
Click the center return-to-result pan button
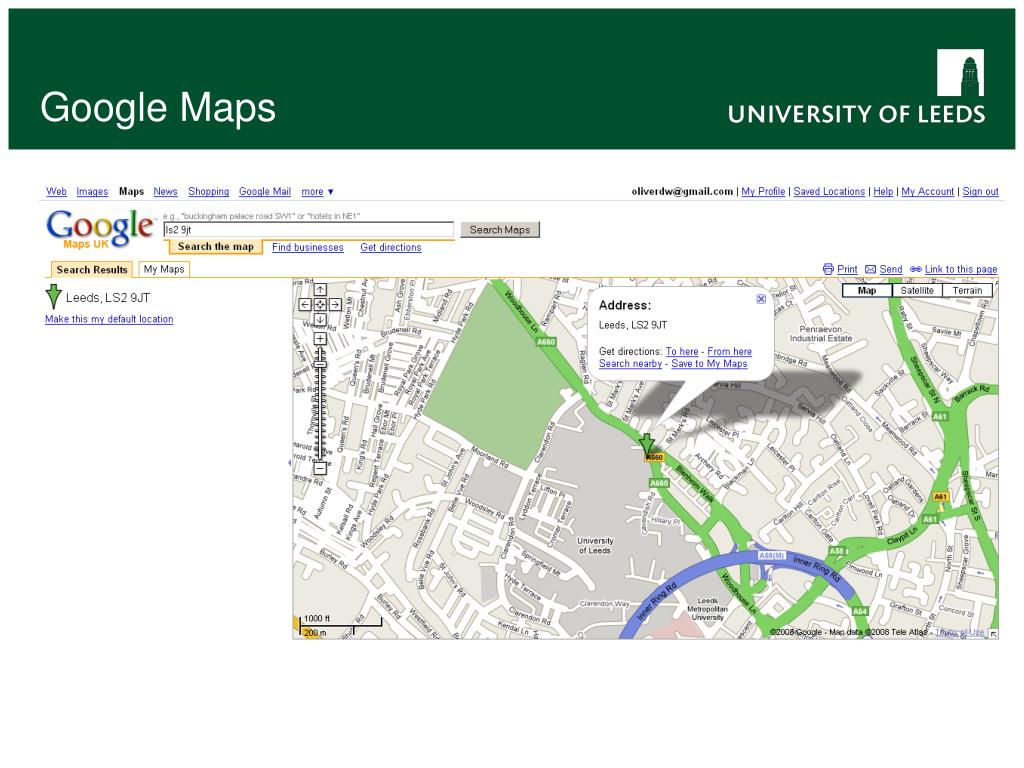320,304
